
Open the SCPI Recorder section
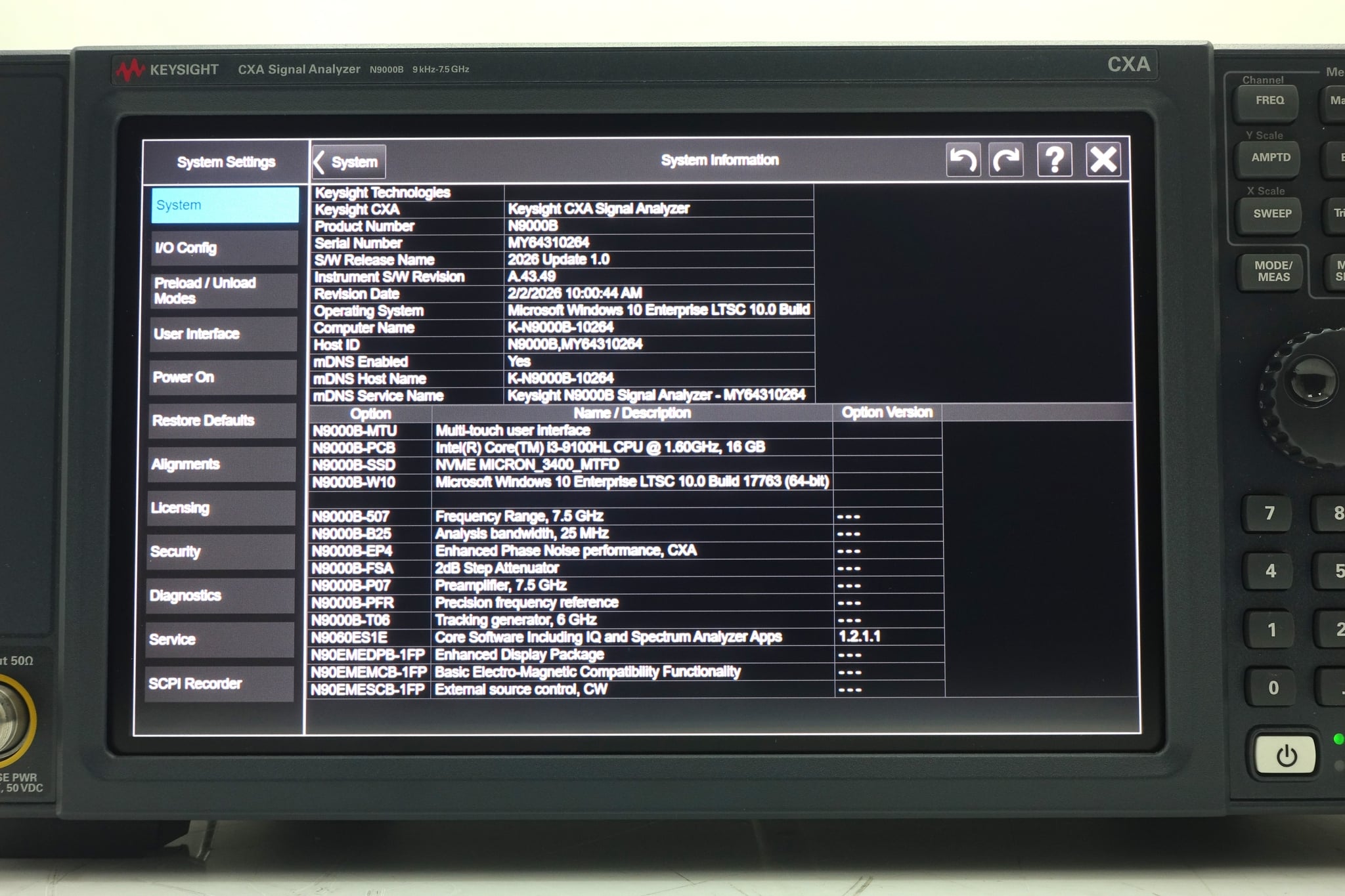point(219,684)
